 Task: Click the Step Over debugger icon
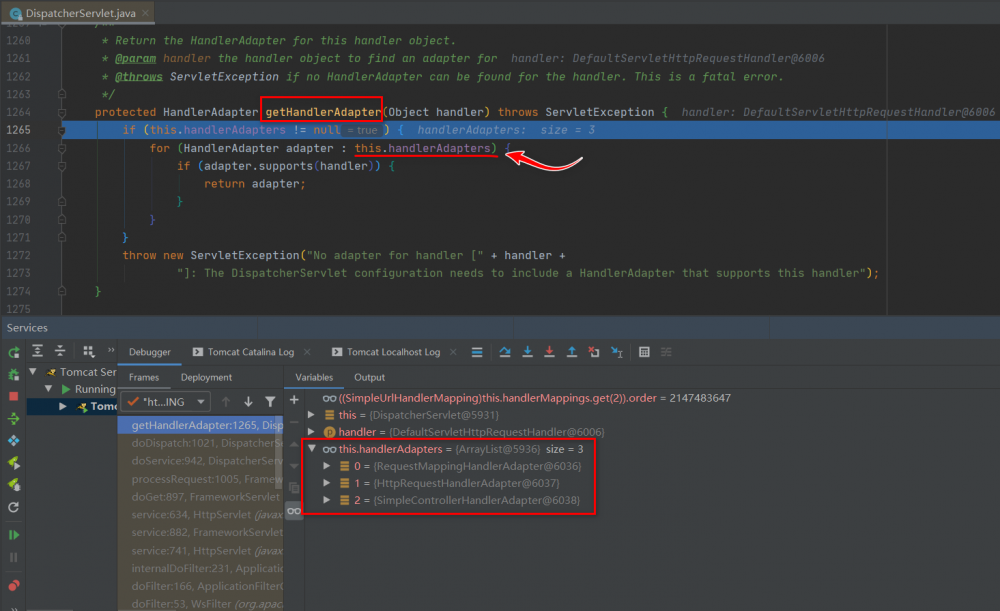click(505, 352)
